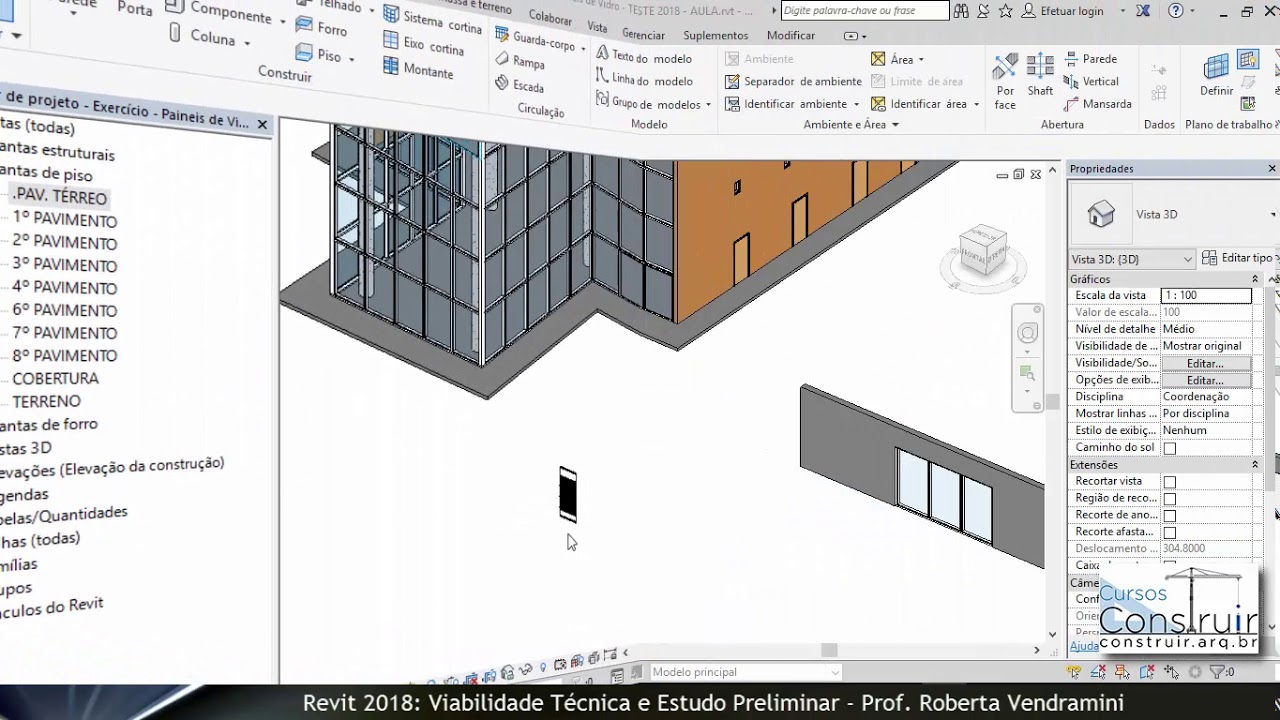The image size is (1280, 720).
Task: Select the Porta (door) tool
Action: pyautogui.click(x=134, y=9)
